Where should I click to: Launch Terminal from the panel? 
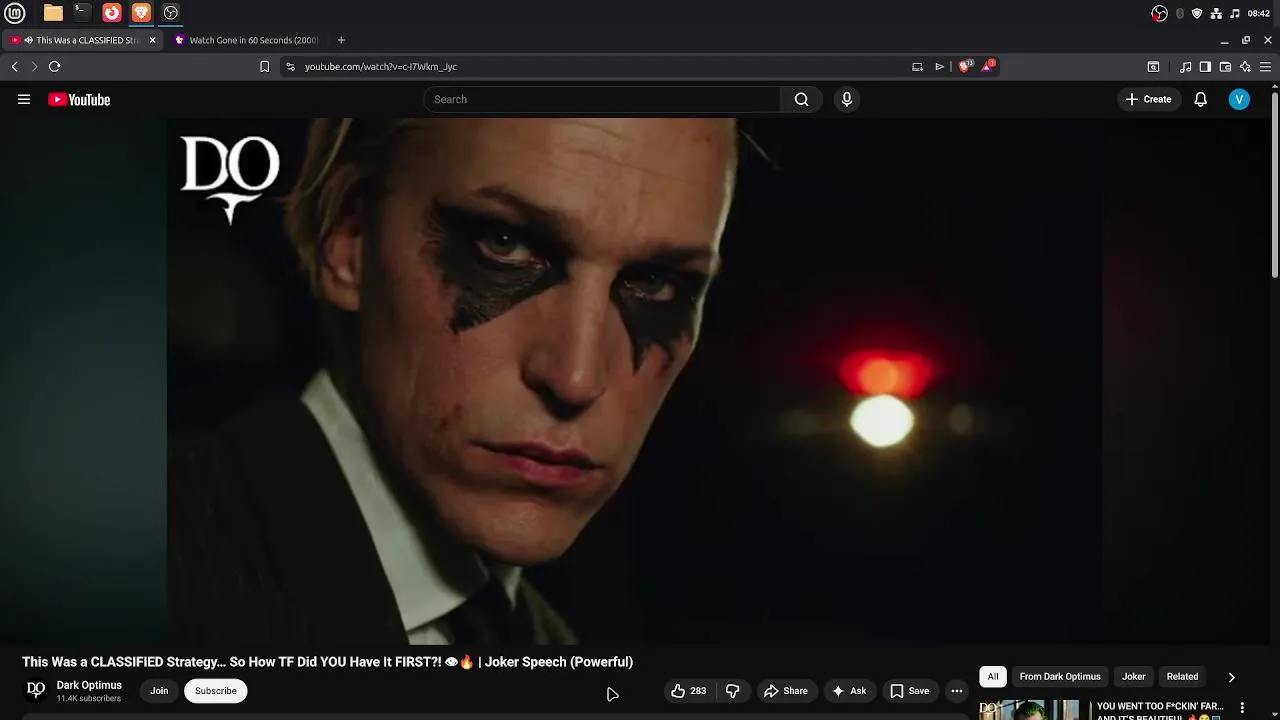[x=82, y=13]
